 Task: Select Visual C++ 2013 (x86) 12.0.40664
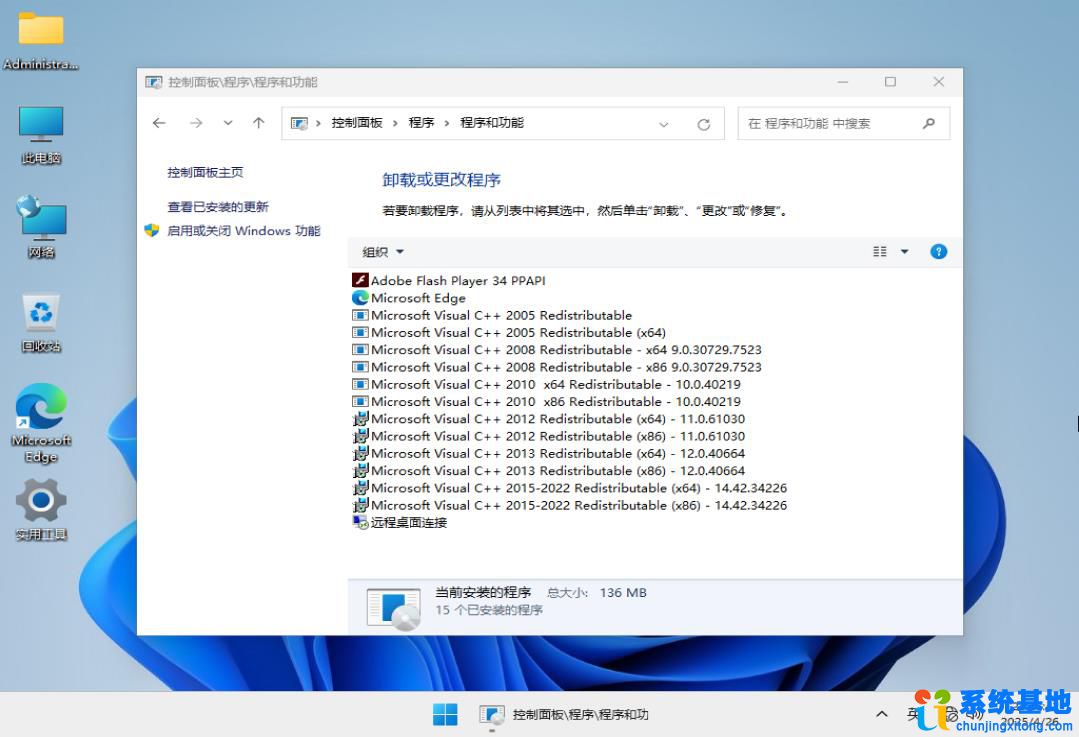[558, 470]
